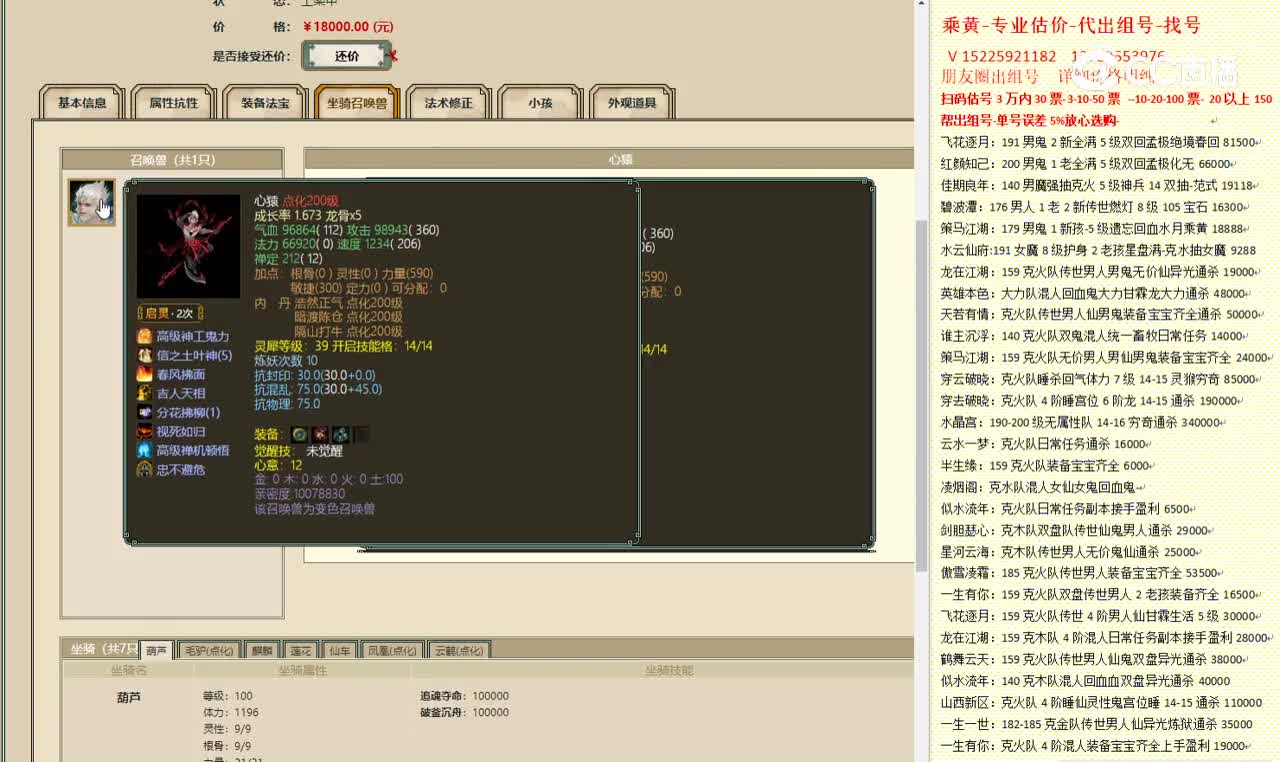The width and height of the screenshot is (1280, 762).
Task: Click the price text ¥18000.00 (元)
Action: (347, 27)
